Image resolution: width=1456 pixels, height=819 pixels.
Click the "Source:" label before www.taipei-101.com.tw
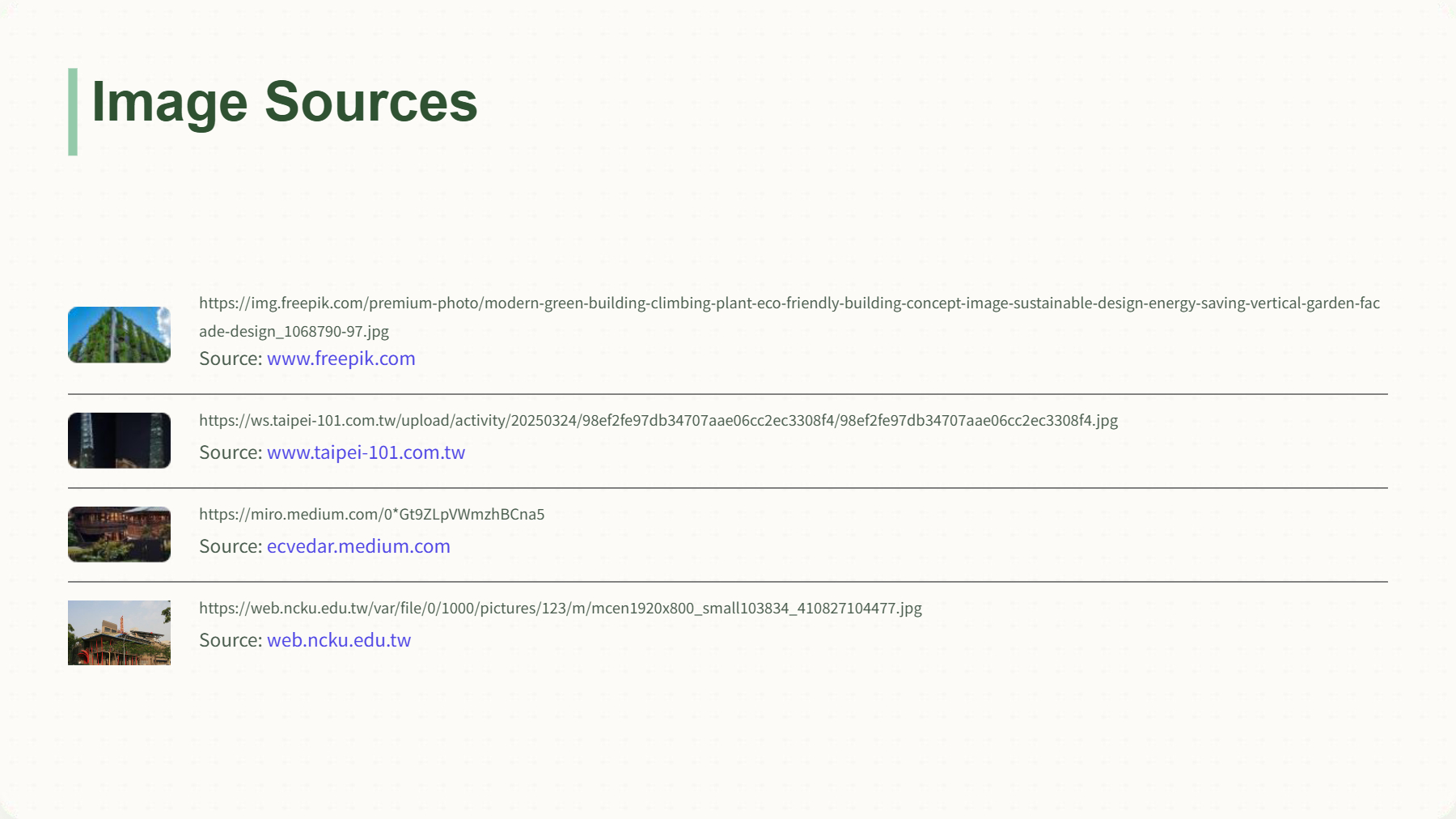point(231,452)
